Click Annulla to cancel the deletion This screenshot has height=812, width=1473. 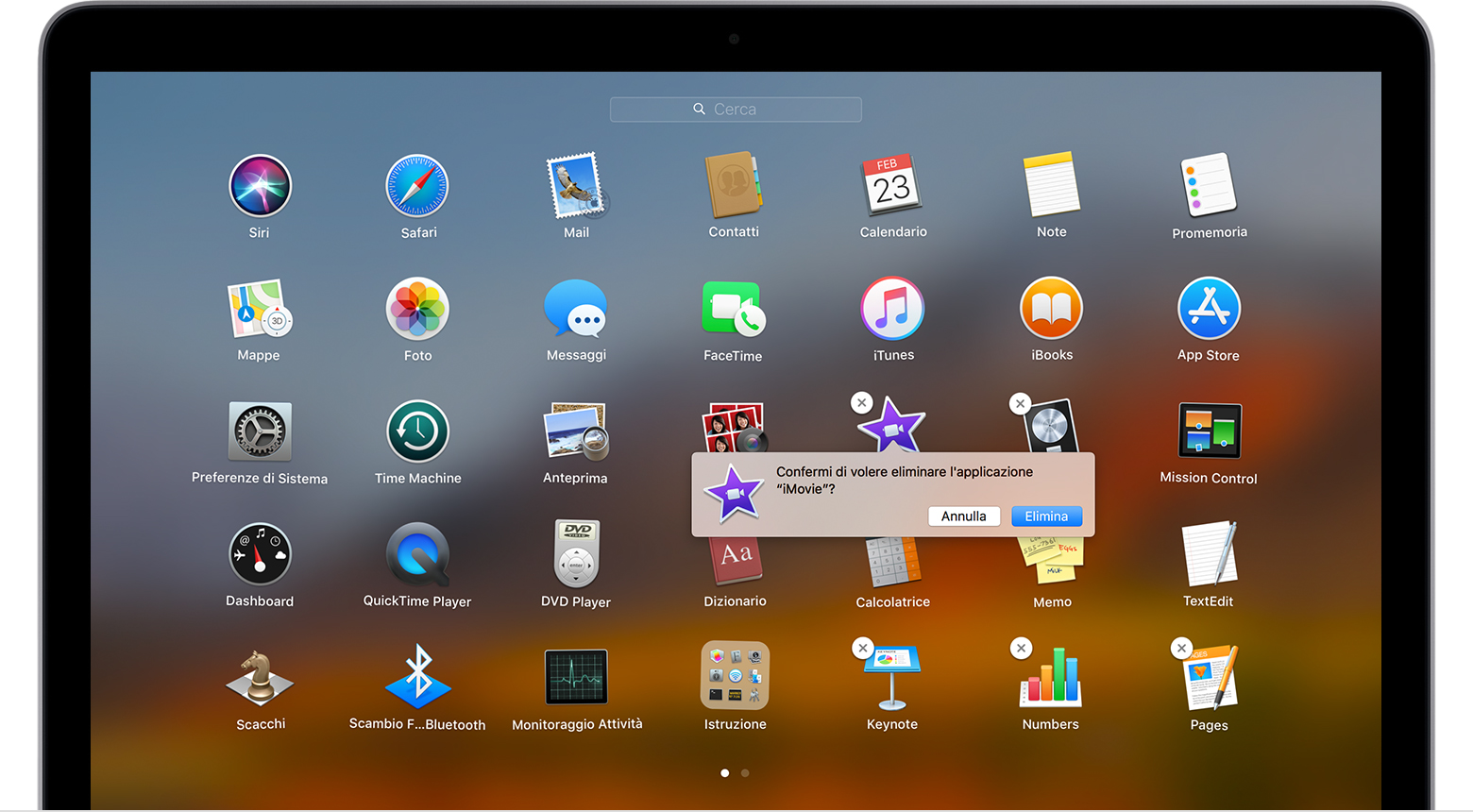coord(964,516)
